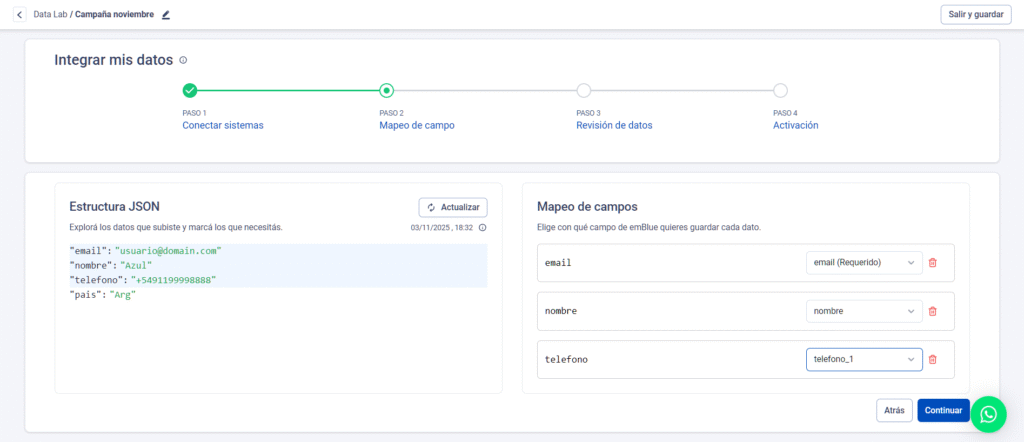Remove the telefono mapping with trash icon
This screenshot has height=442, width=1024.
point(933,359)
